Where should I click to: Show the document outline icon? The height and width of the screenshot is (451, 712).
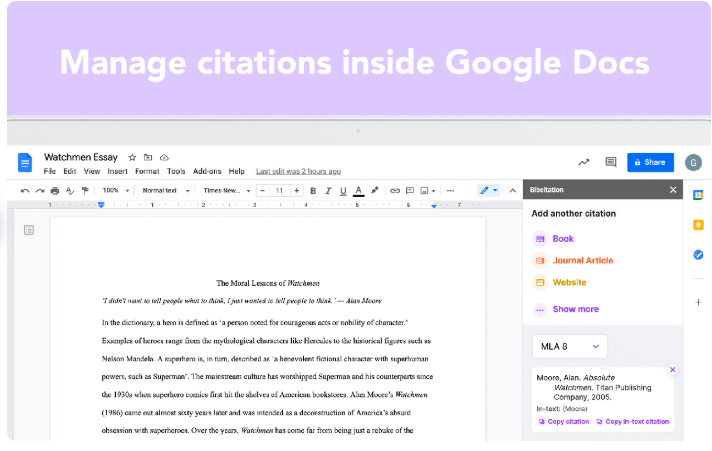[29, 230]
